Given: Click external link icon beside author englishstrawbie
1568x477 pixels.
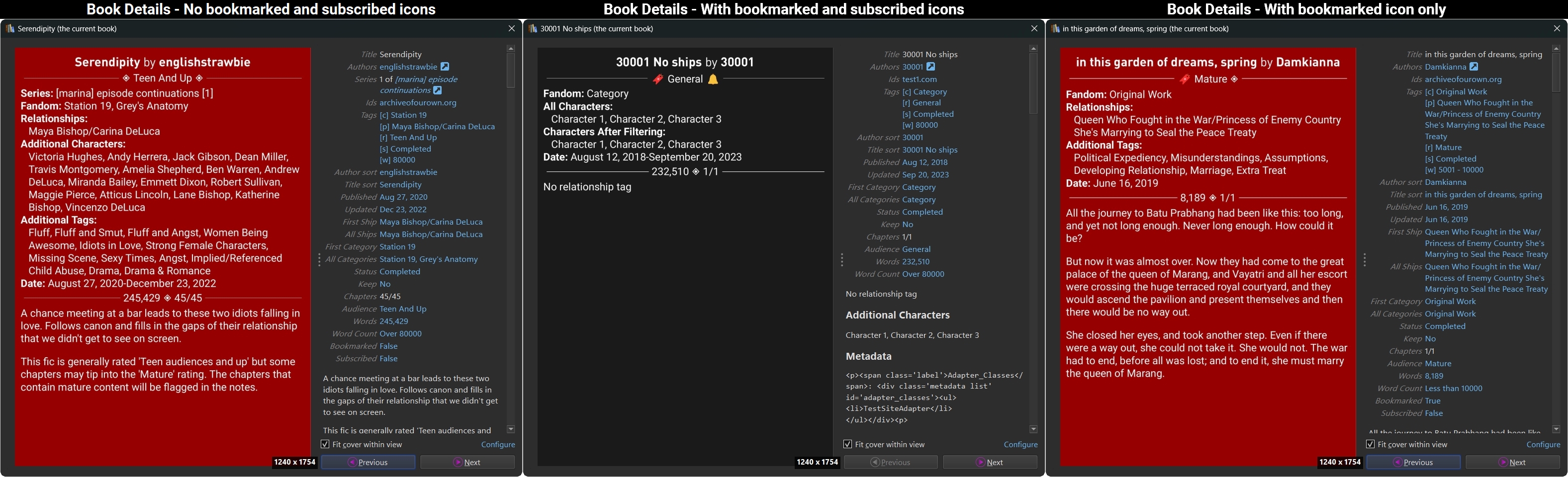Looking at the screenshot, I should 445,67.
